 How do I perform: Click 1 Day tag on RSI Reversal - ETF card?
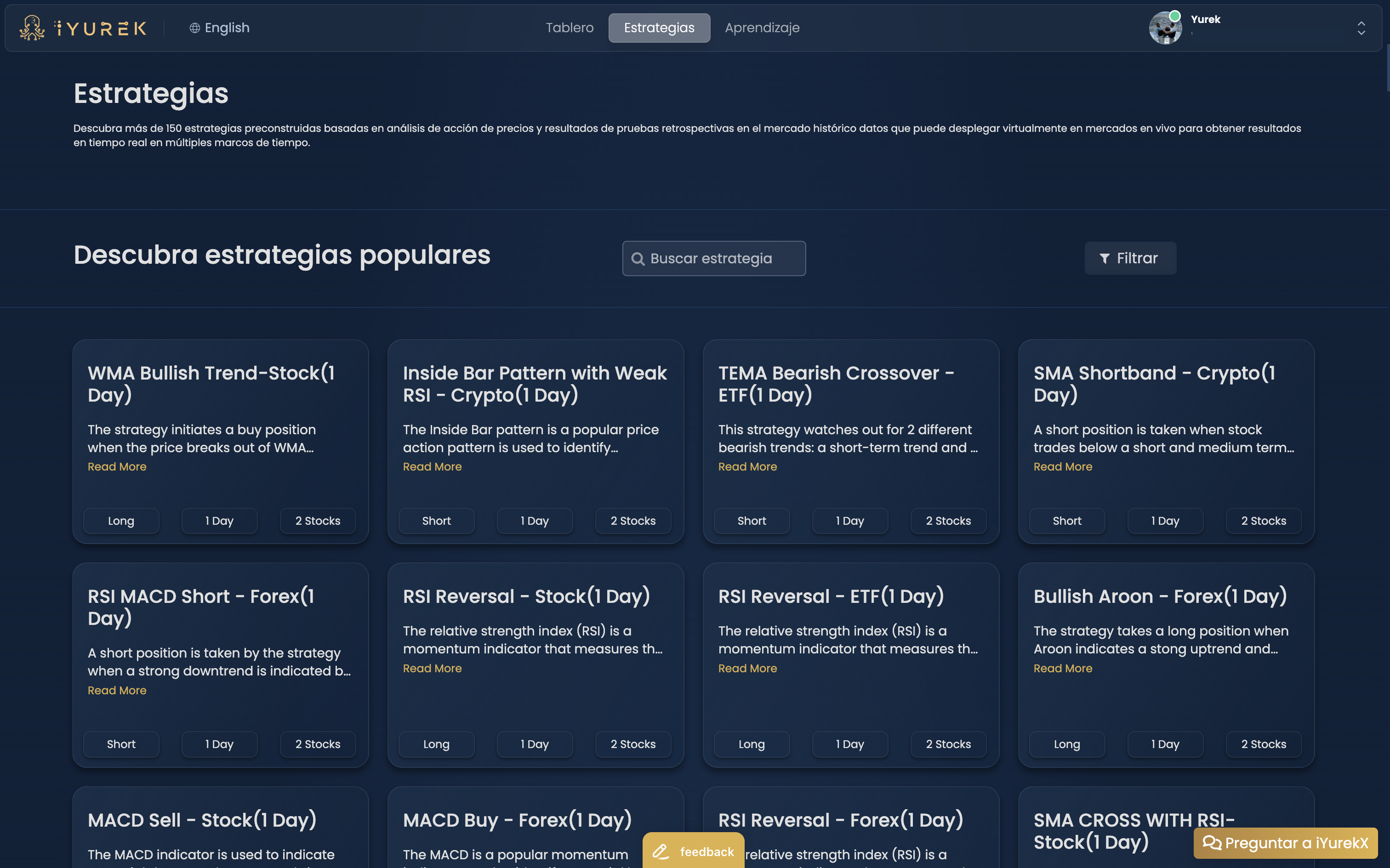pyautogui.click(x=850, y=744)
